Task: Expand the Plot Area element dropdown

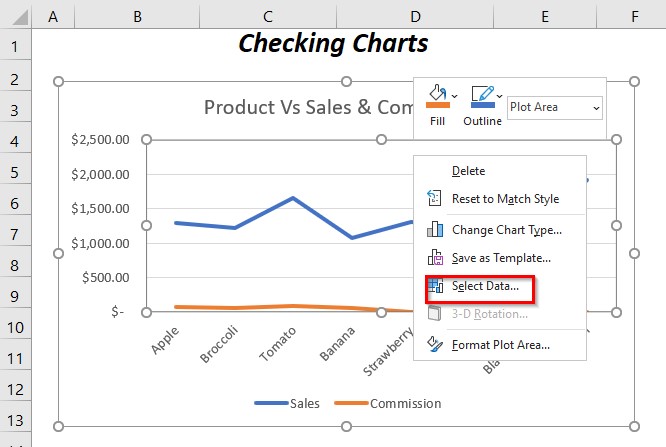Action: pos(596,107)
